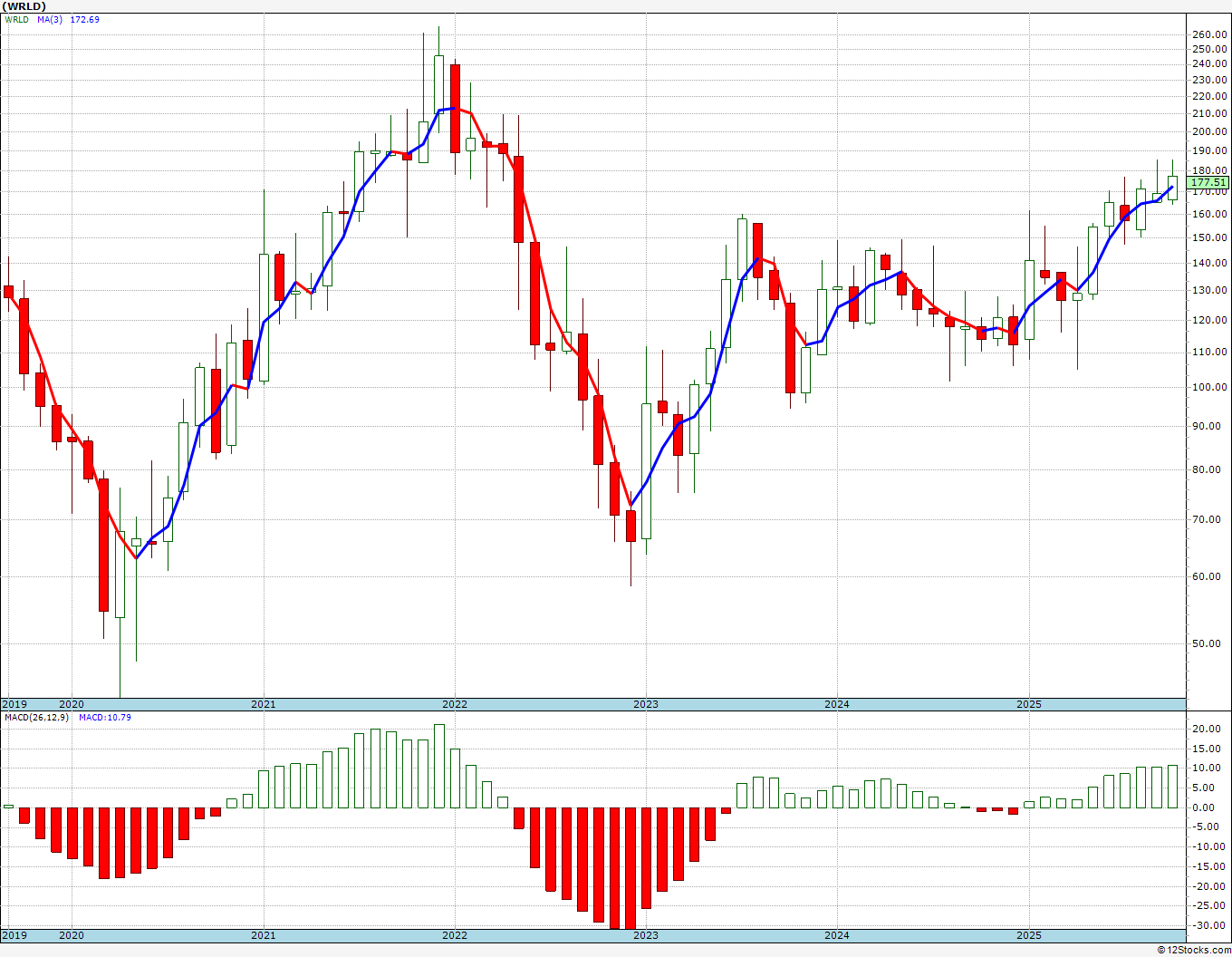Viewport: 1232px width, 957px height.
Task: Click the (WRLD) ticker title
Action: coord(24,6)
